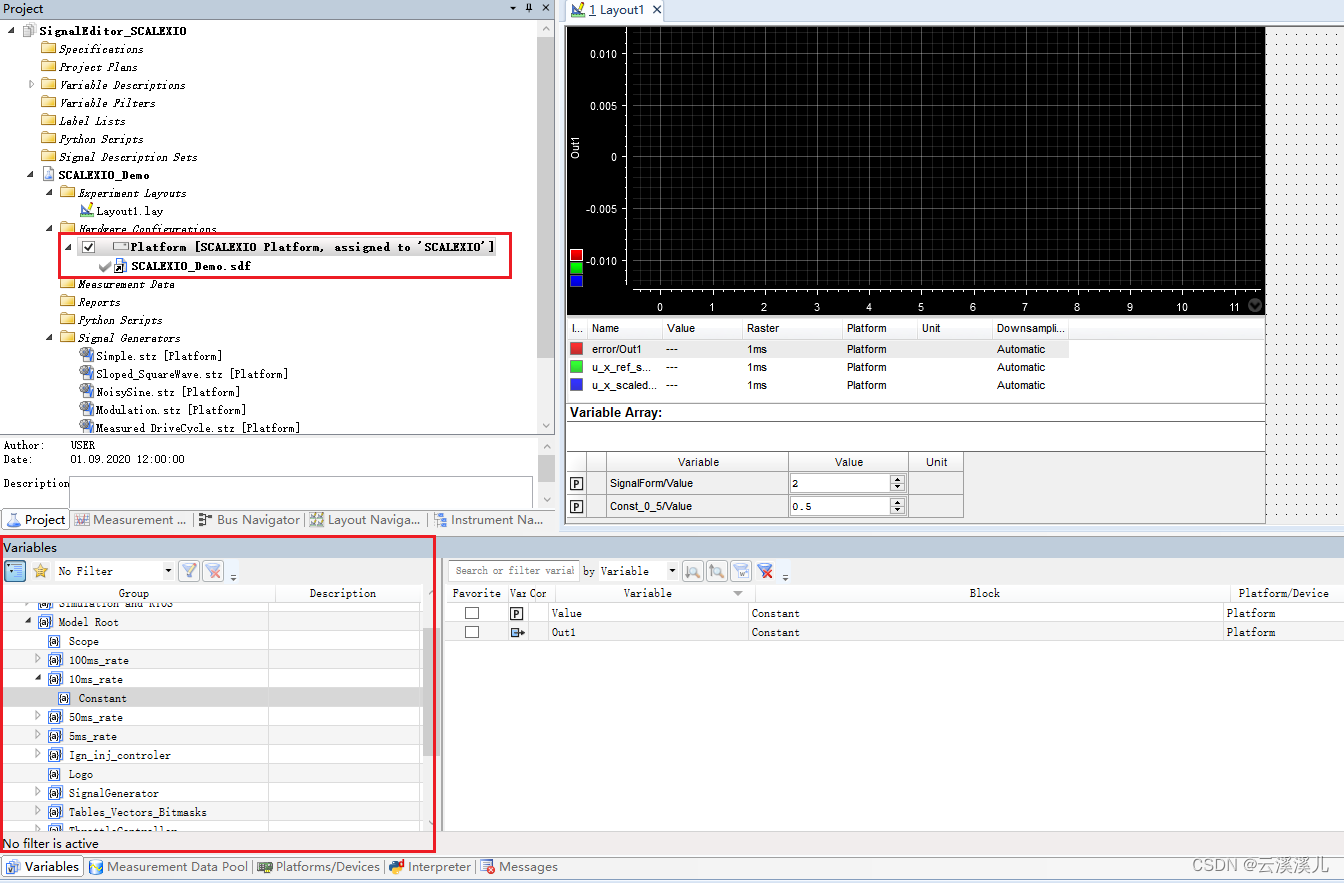The image size is (1344, 883).
Task: Toggle the tree view button in the Variables toolbar
Action: pos(15,571)
